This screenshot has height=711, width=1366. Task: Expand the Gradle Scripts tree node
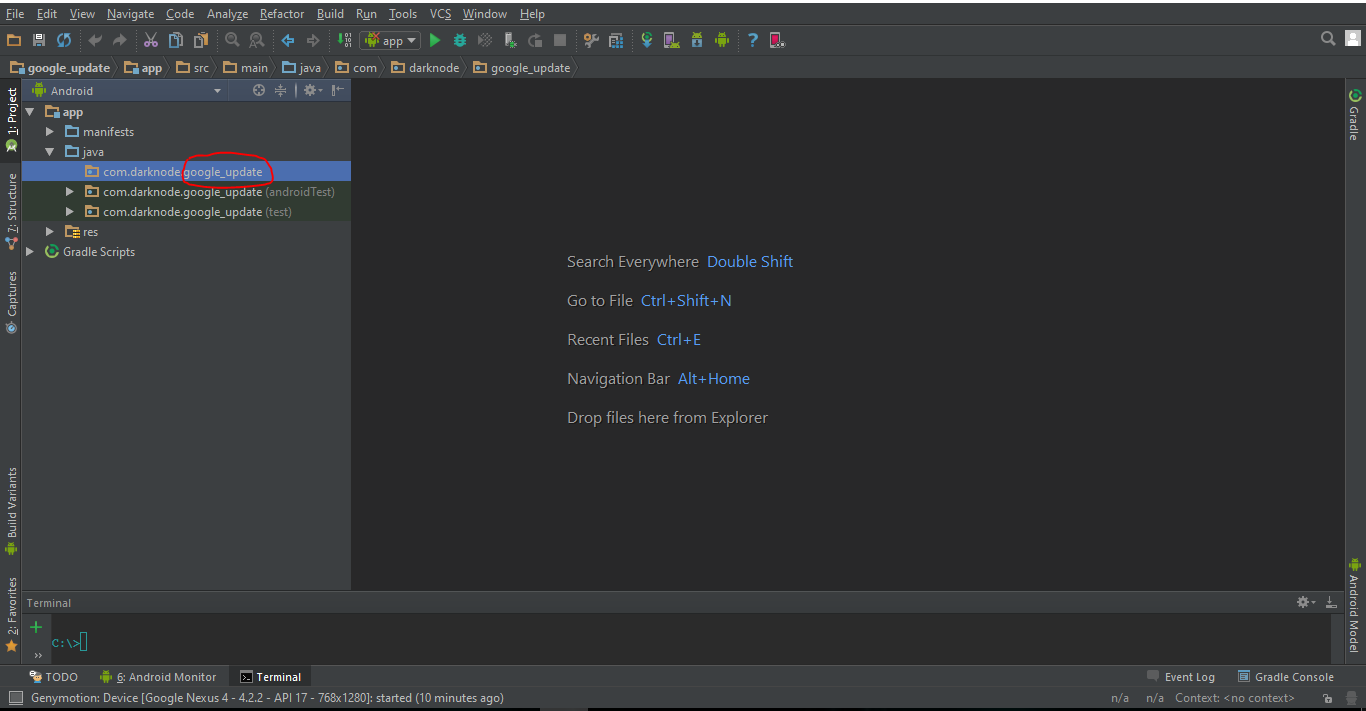(30, 252)
